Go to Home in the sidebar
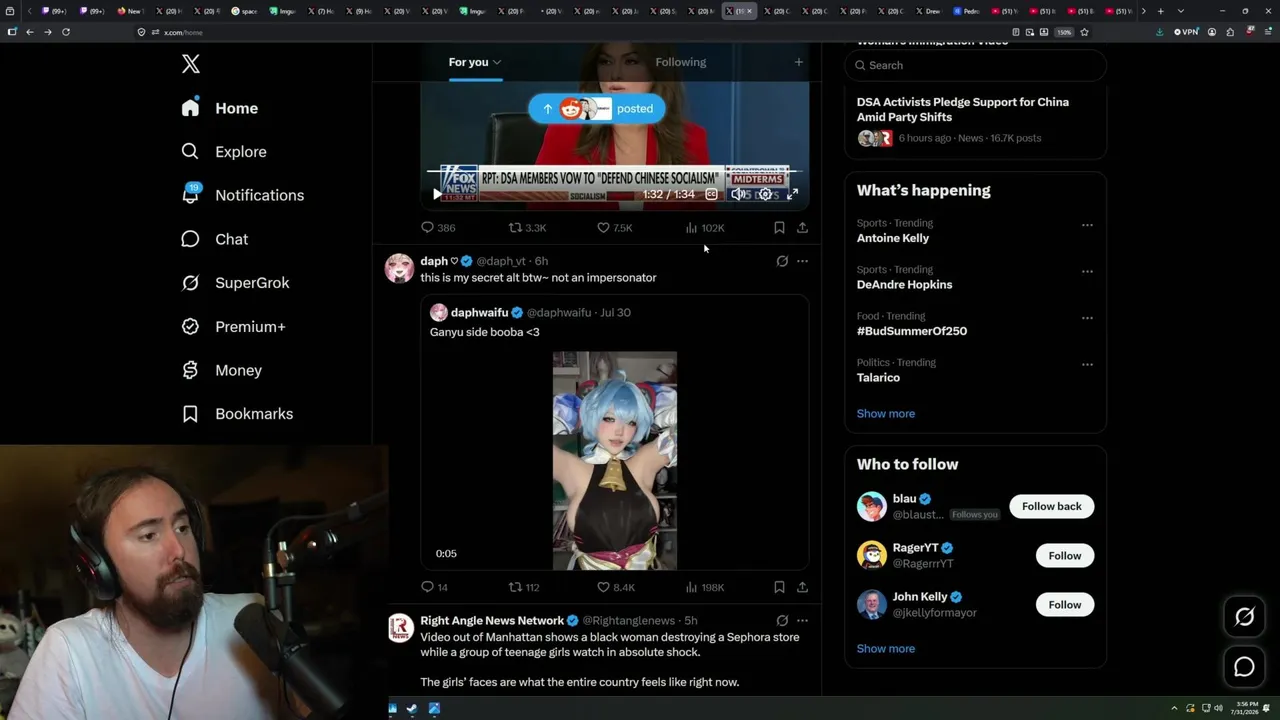 [x=220, y=108]
